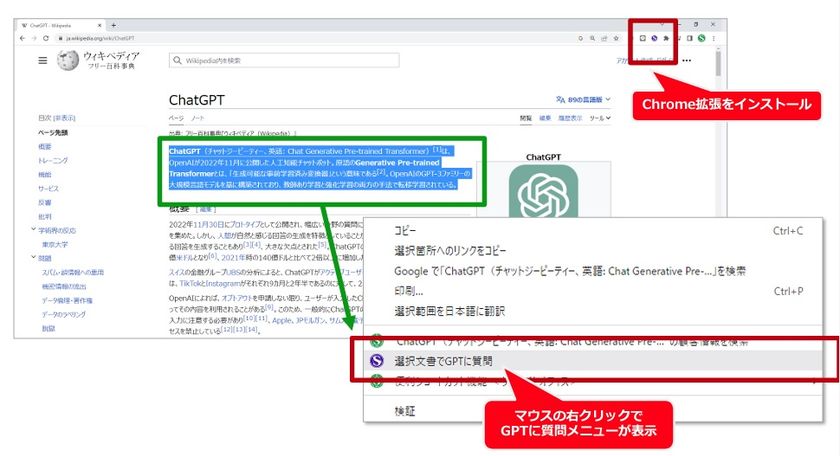
Task: Go to the 反響 section in the sidebar
Action: [44, 202]
